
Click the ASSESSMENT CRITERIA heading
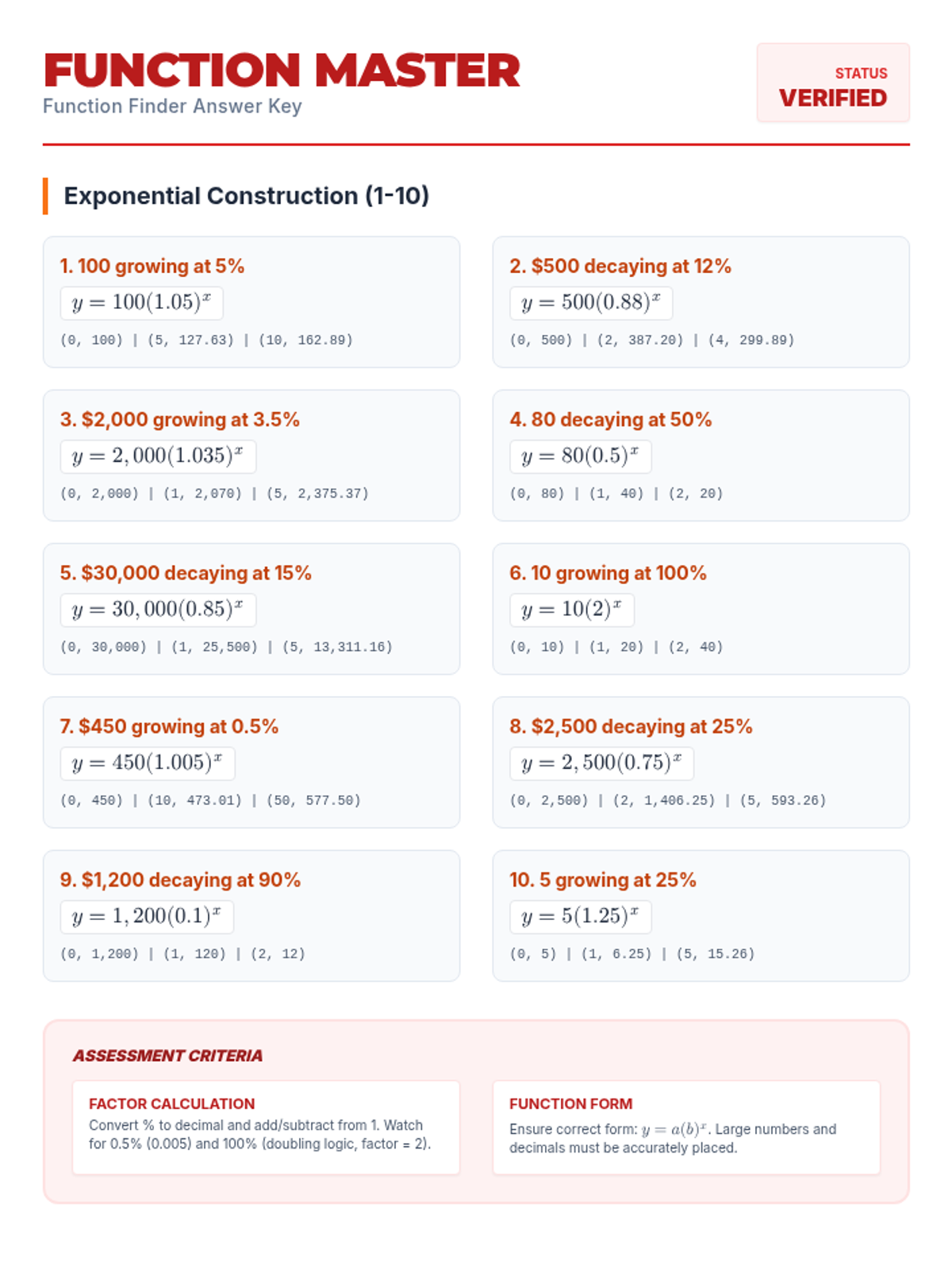coord(167,1056)
